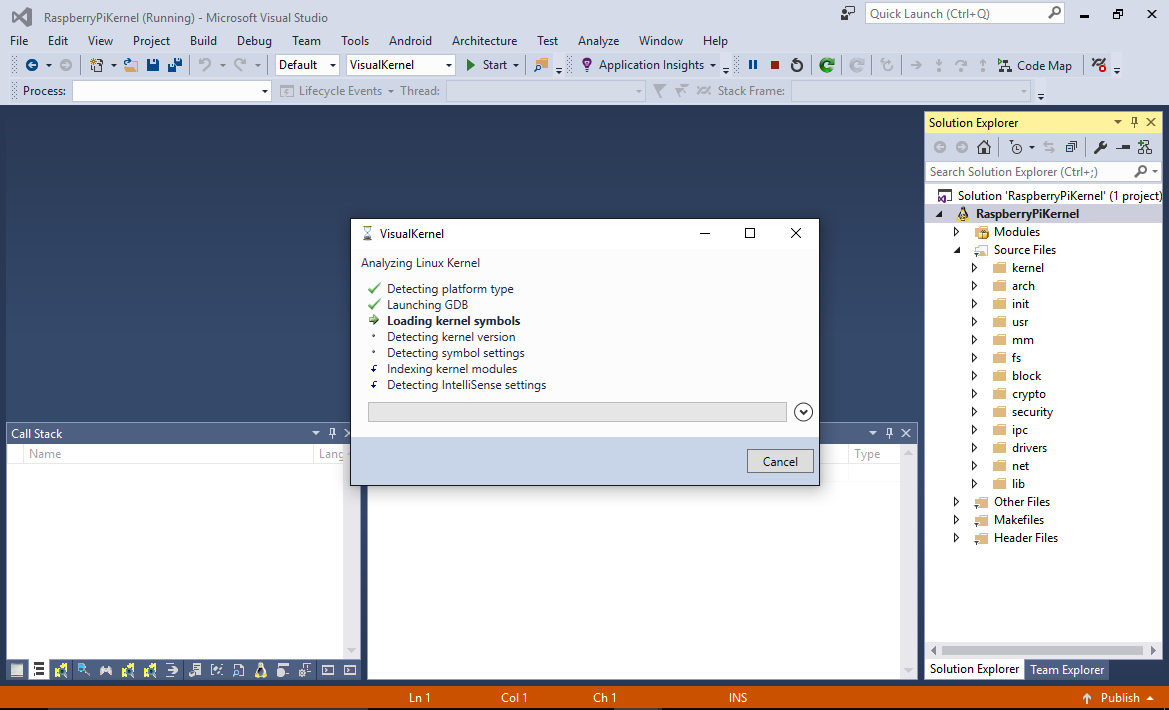Click Preview Selected Items icon in Solution Explorer
Viewport: 1169px width, 710px height.
[x=1123, y=147]
